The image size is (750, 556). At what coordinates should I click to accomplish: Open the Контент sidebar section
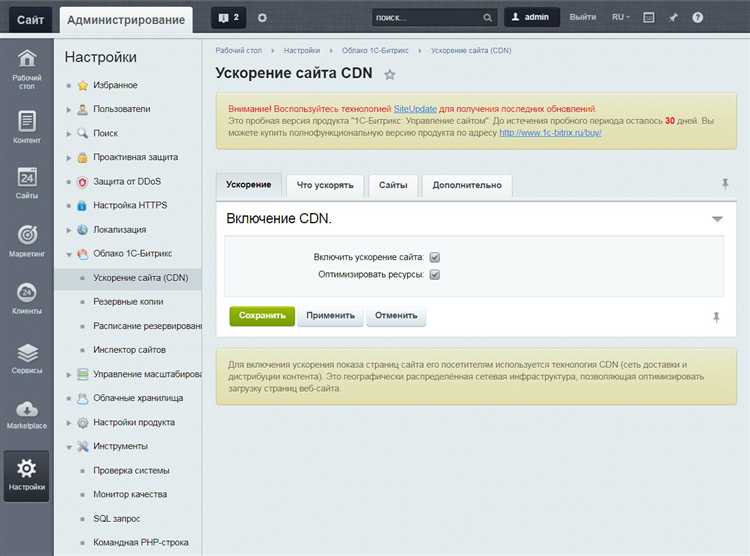[x=27, y=127]
